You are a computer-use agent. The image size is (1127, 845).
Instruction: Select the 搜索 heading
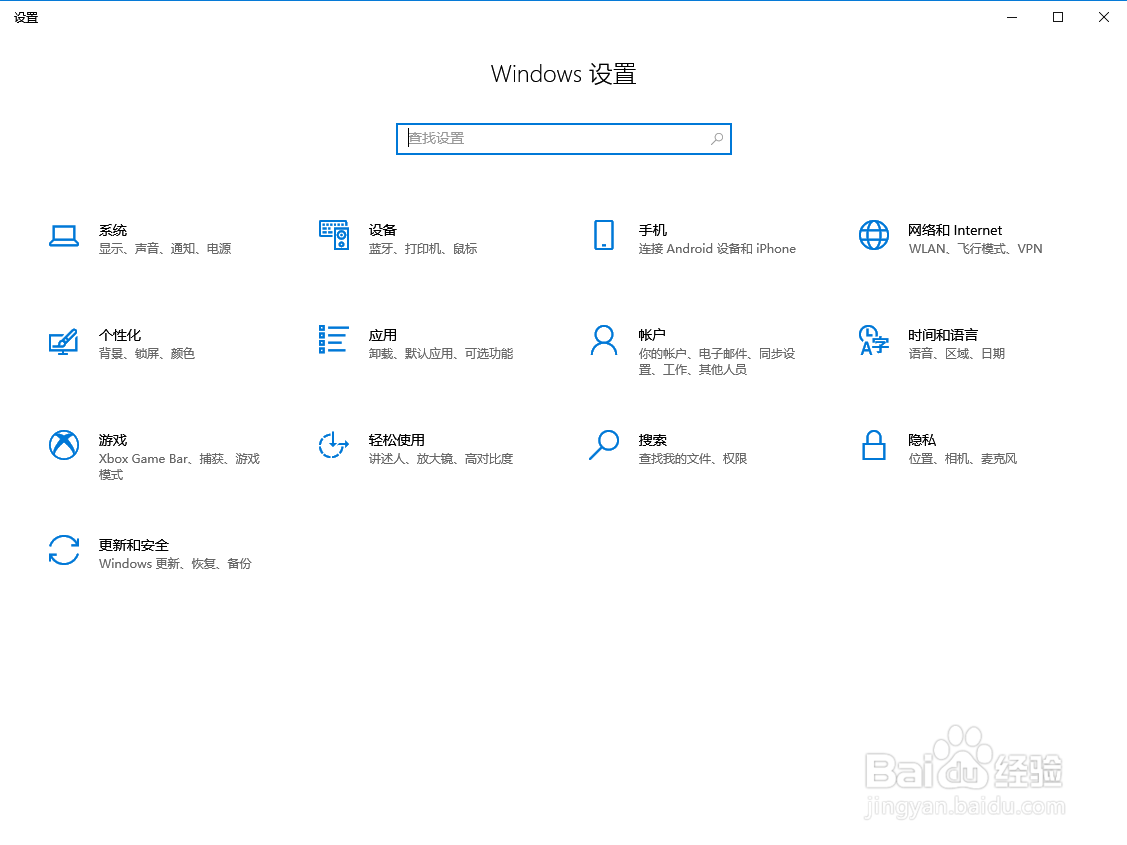click(x=653, y=440)
